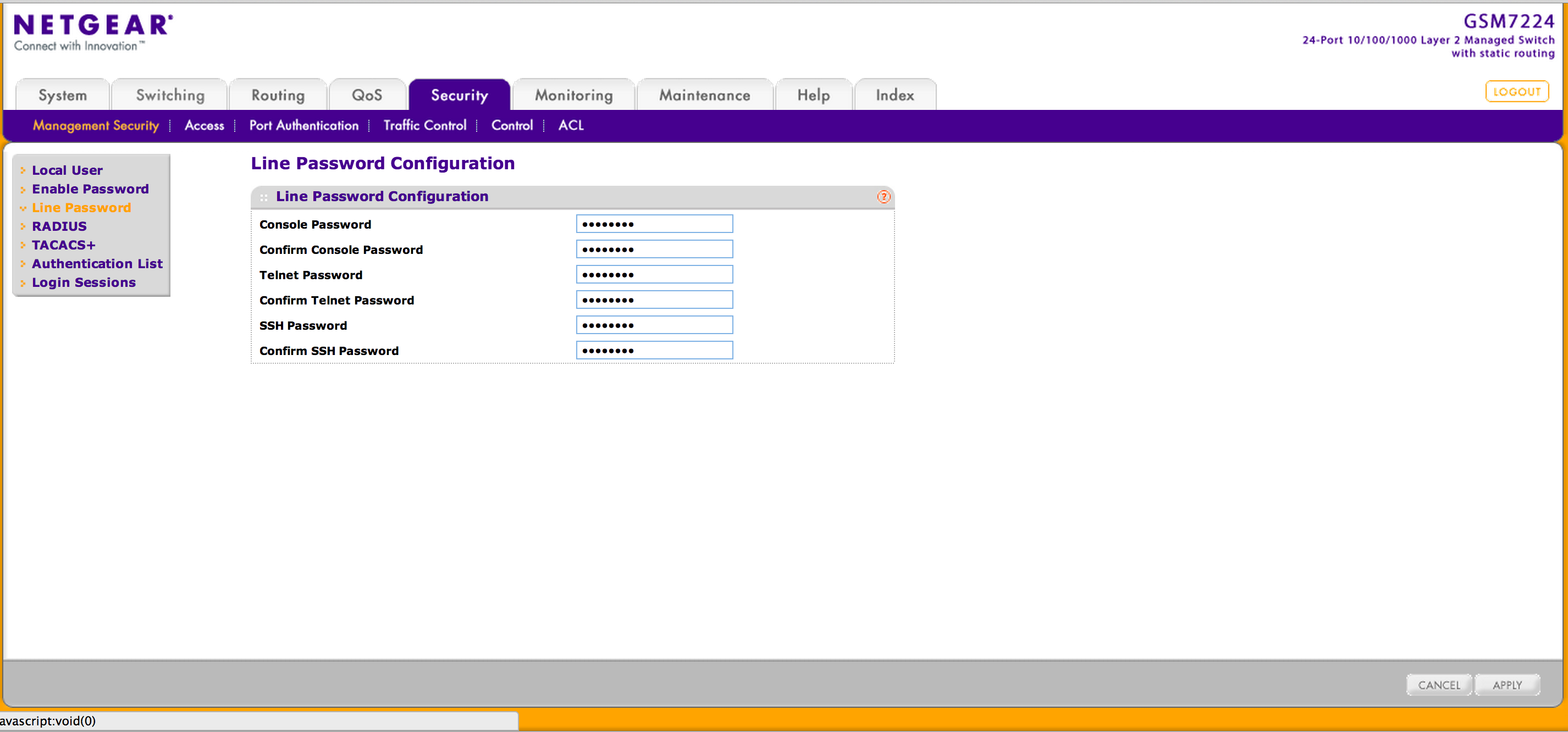
Task: Switch to the Monitoring tab
Action: pos(573,96)
